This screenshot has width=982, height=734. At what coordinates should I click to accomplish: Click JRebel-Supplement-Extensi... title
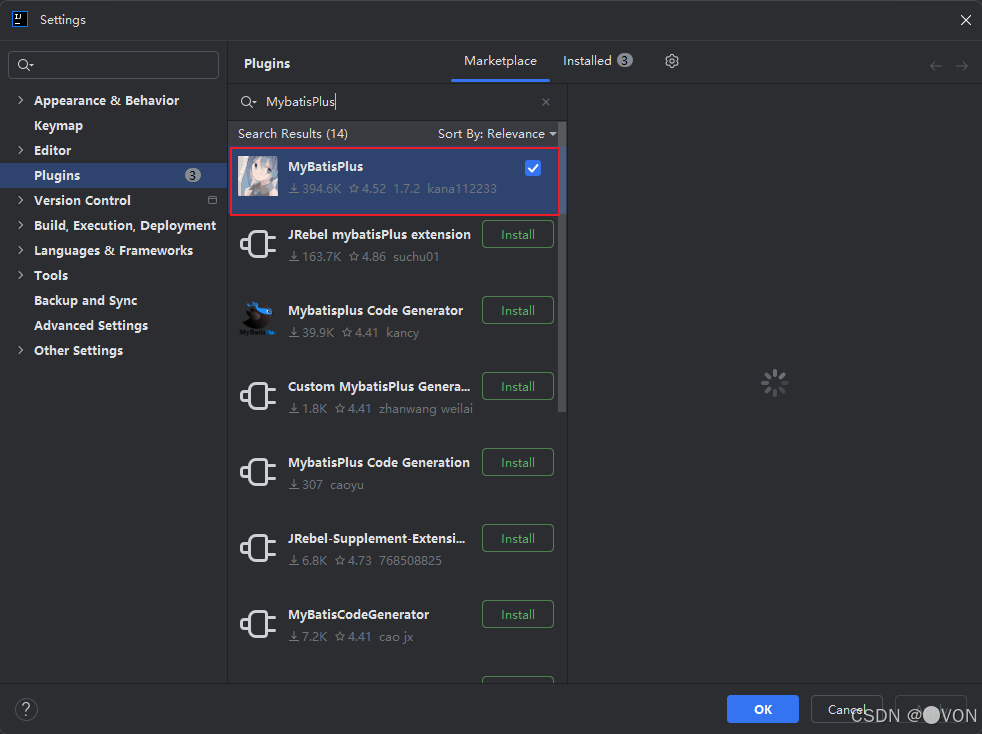coord(377,539)
